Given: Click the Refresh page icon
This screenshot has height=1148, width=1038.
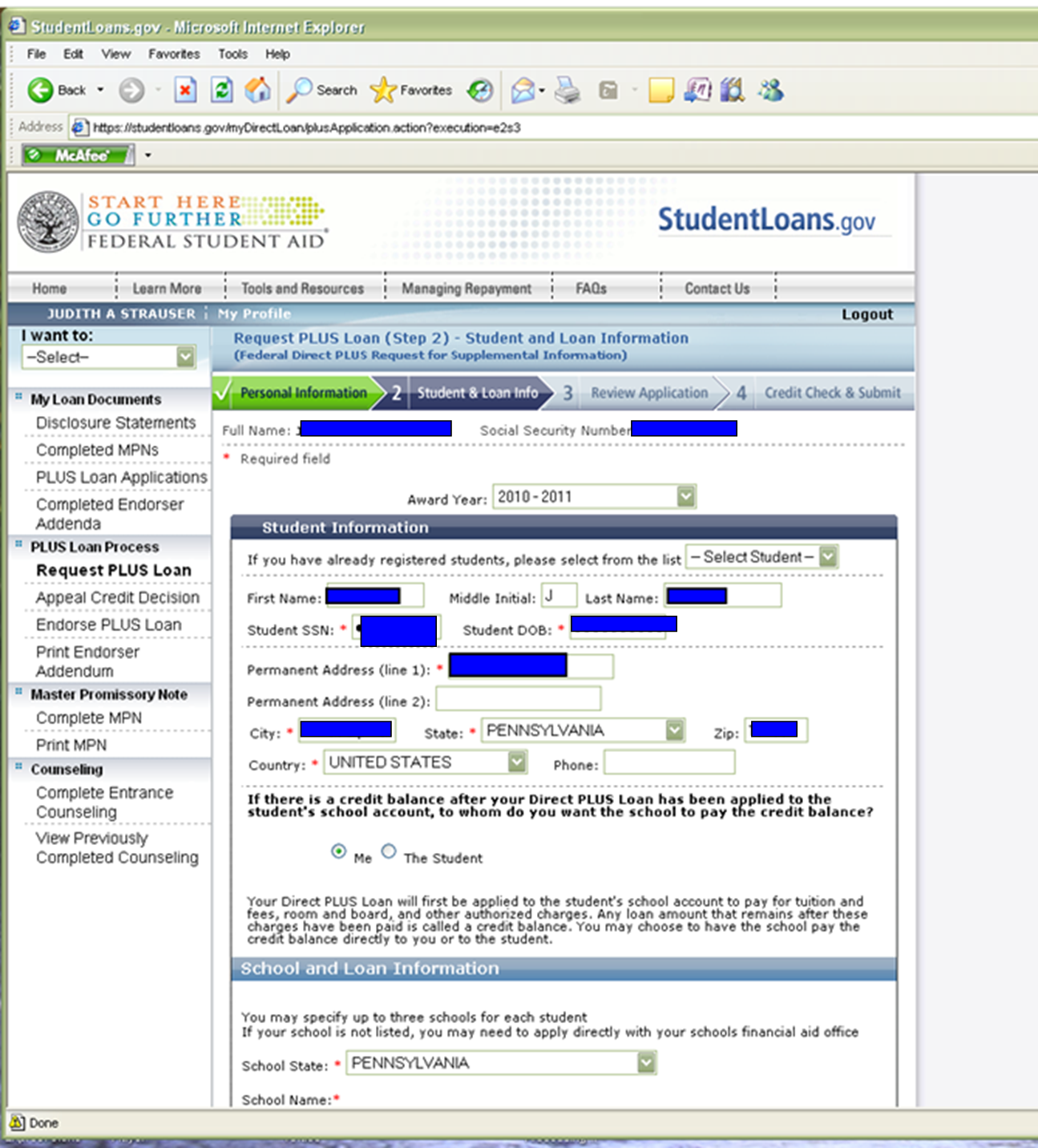Looking at the screenshot, I should click(x=222, y=90).
